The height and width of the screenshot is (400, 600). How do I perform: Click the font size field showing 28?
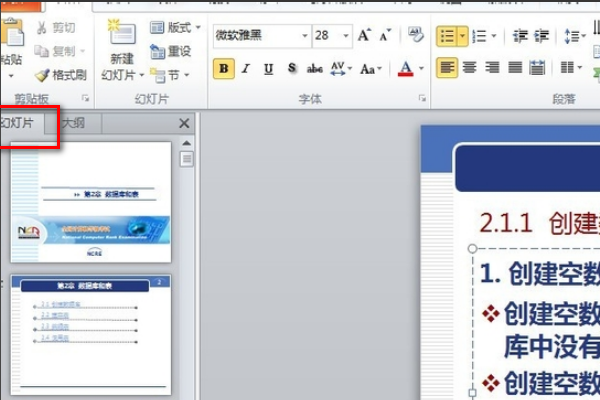(x=327, y=36)
